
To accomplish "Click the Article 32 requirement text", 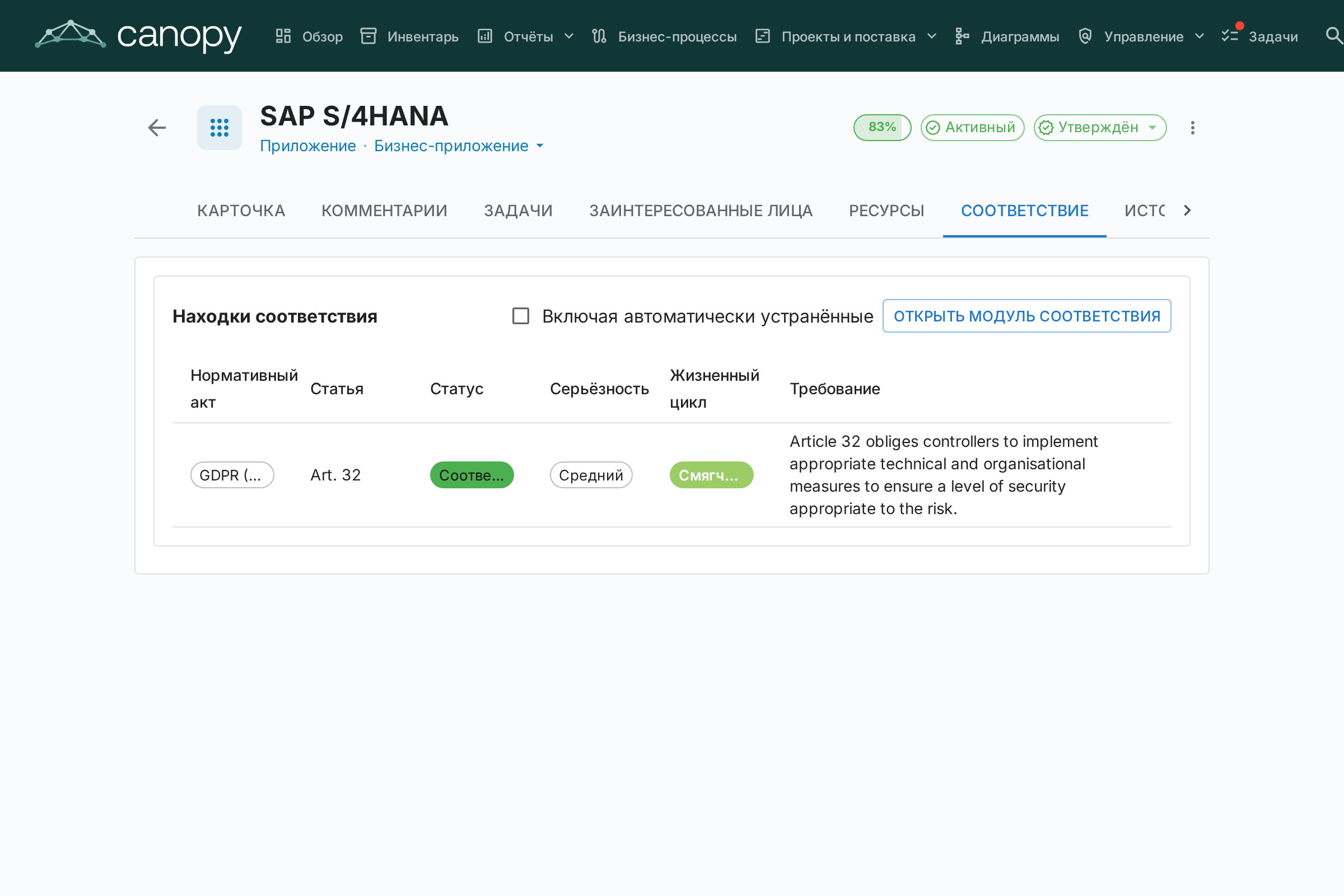I will (x=944, y=475).
